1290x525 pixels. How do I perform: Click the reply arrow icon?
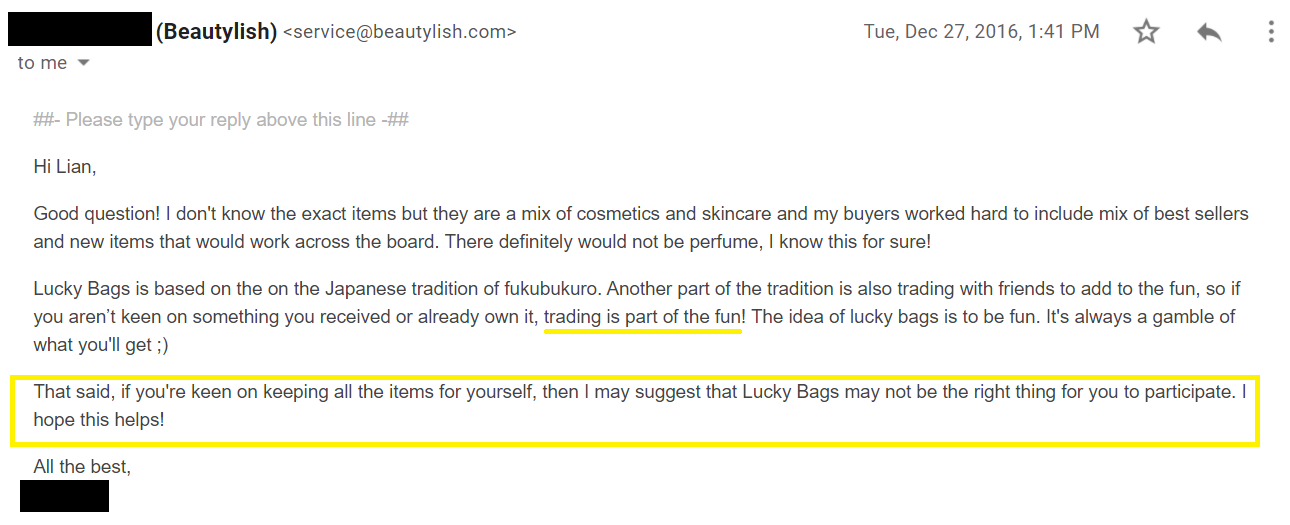tap(1209, 32)
